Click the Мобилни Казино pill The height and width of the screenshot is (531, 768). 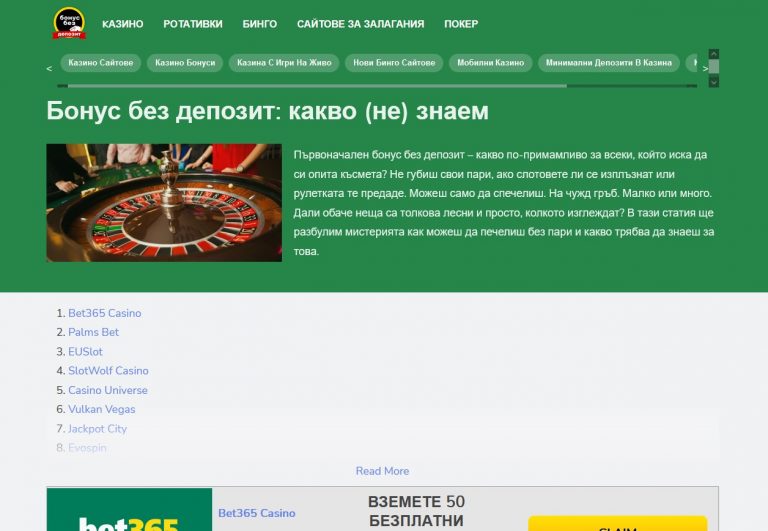pos(490,63)
